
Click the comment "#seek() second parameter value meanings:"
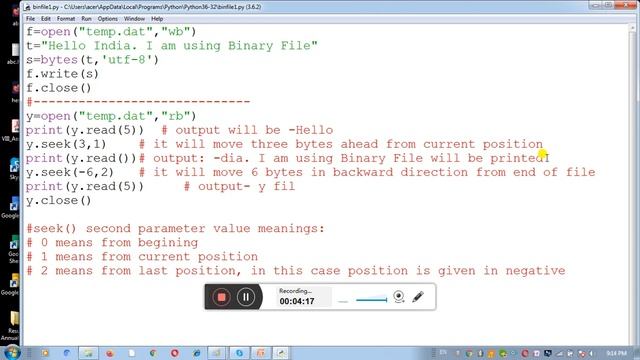point(176,229)
